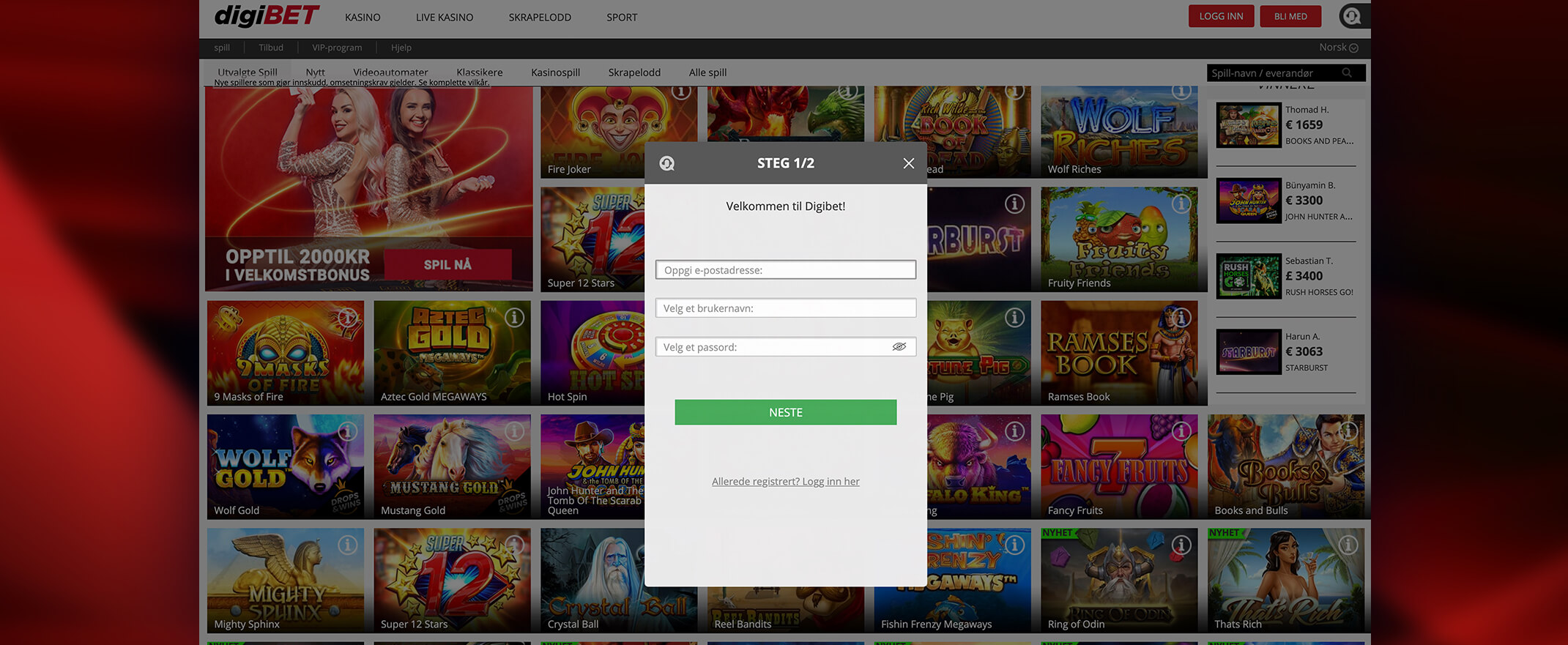Image resolution: width=1568 pixels, height=645 pixels.
Task: Show info for Thats Rich game
Action: click(1348, 545)
